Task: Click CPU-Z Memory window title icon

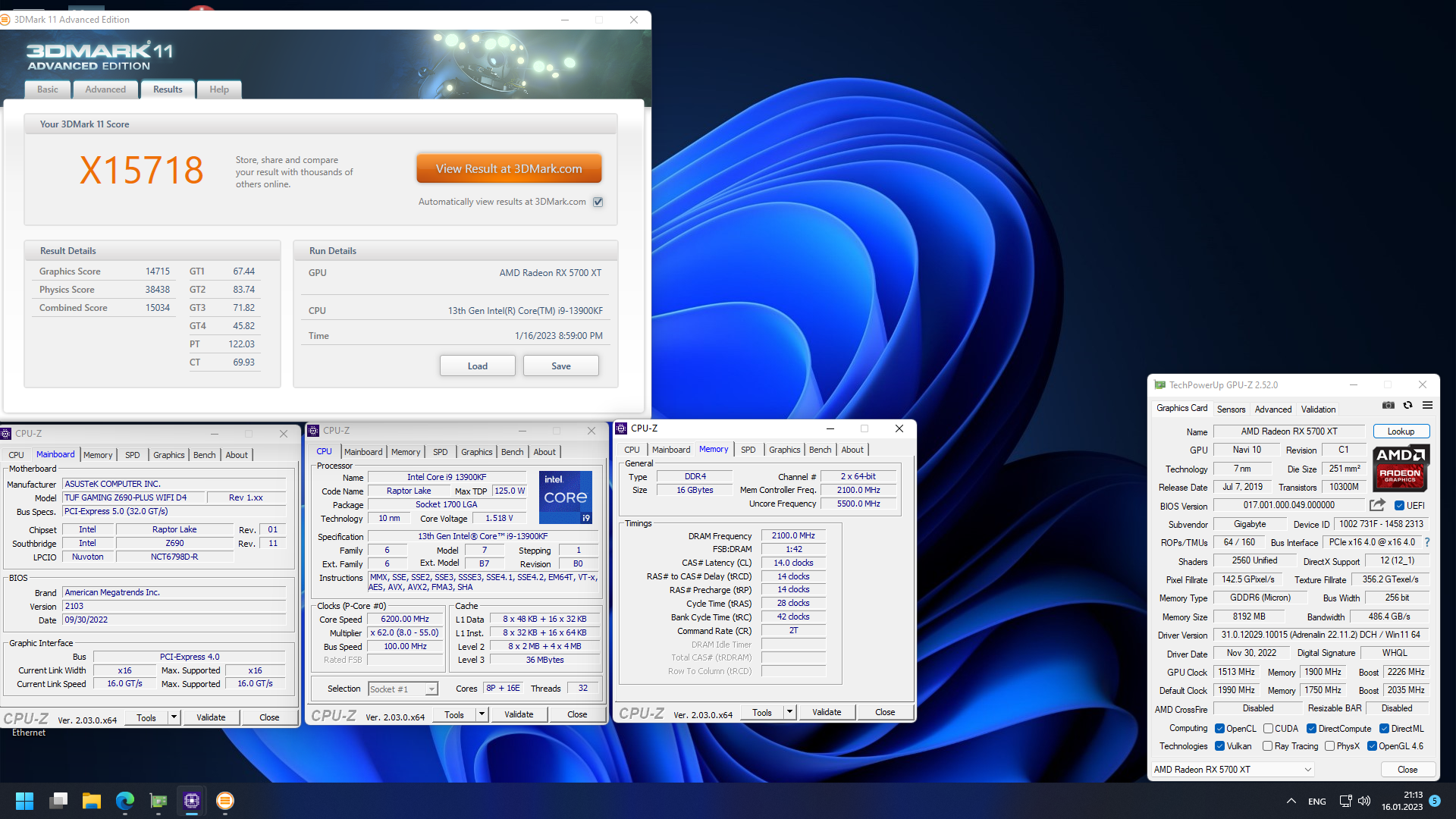Action: (x=621, y=428)
